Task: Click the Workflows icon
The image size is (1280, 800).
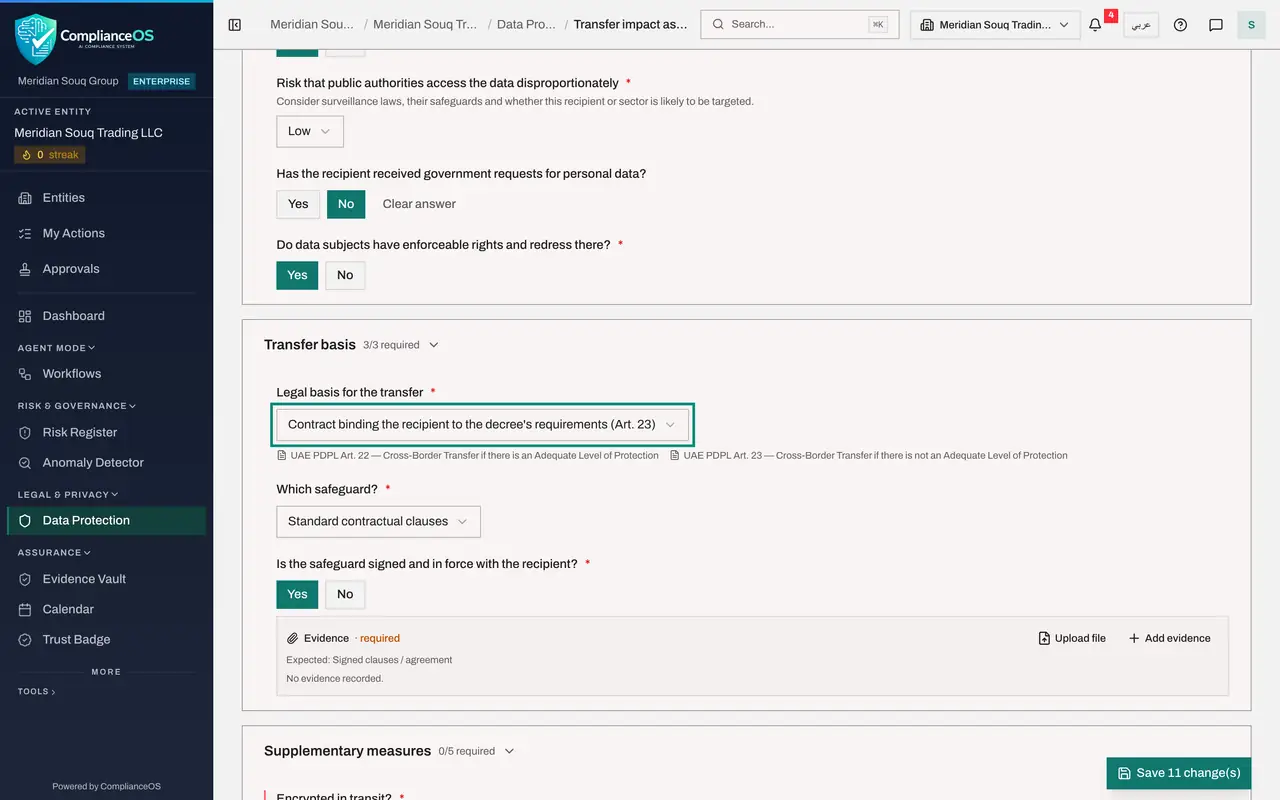Action: coord(25,374)
